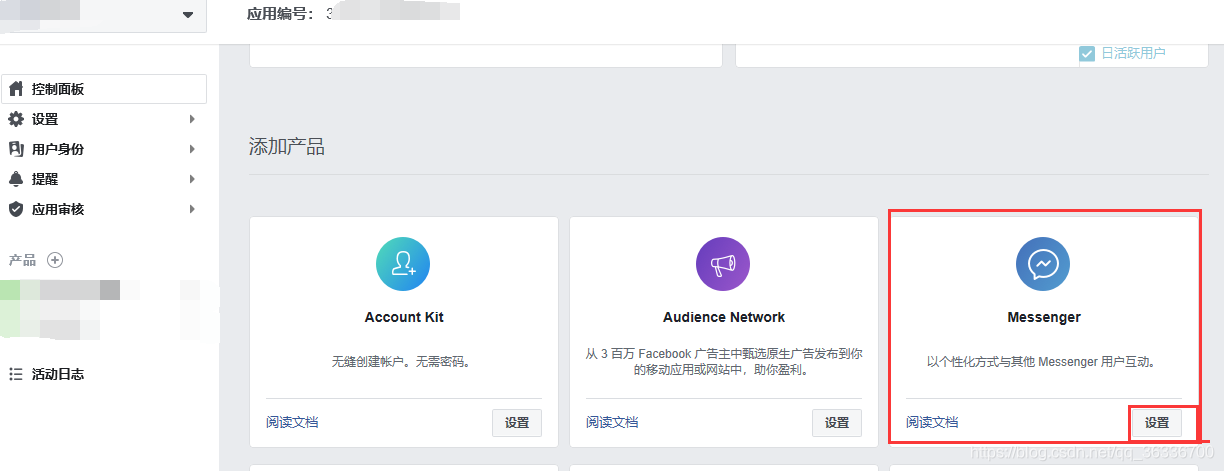Open the 用户身份 sidebar item
The height and width of the screenshot is (471, 1224).
click(104, 149)
